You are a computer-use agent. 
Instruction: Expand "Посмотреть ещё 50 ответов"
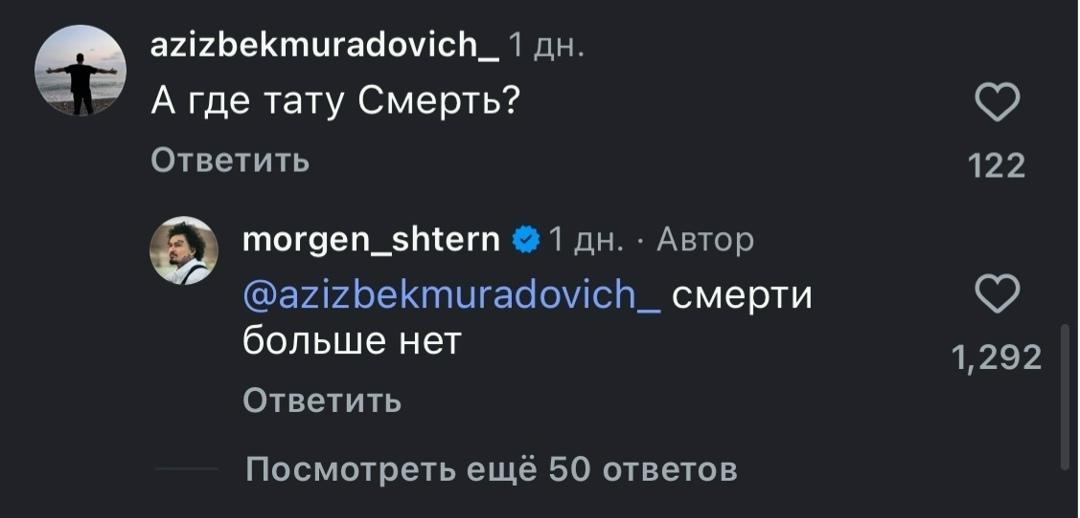[x=491, y=468]
